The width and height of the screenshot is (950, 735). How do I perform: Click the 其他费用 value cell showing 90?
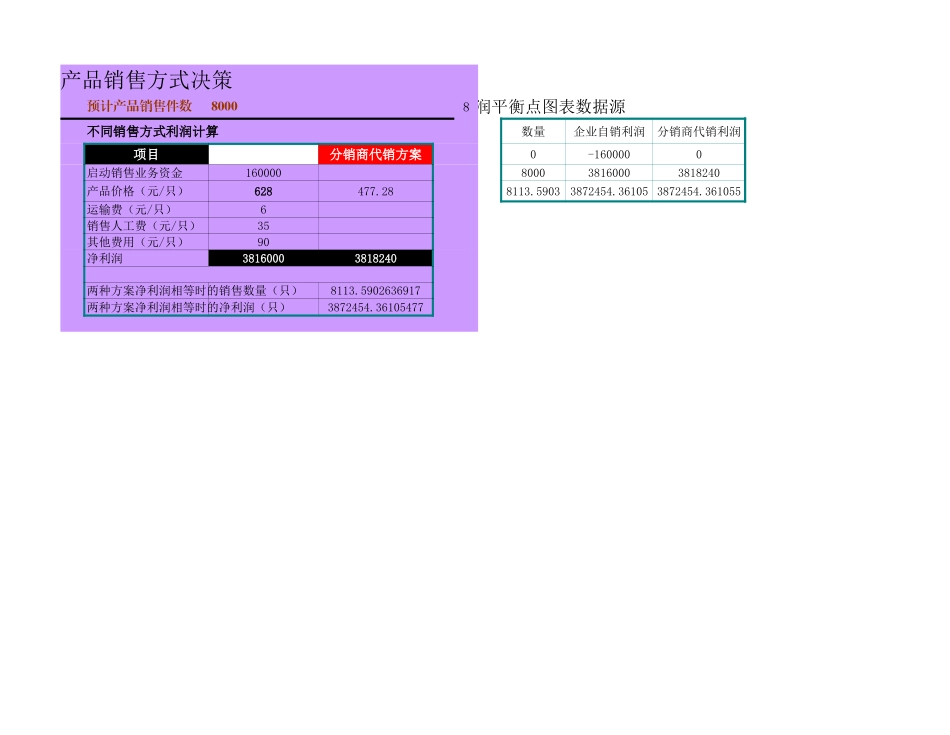262,240
